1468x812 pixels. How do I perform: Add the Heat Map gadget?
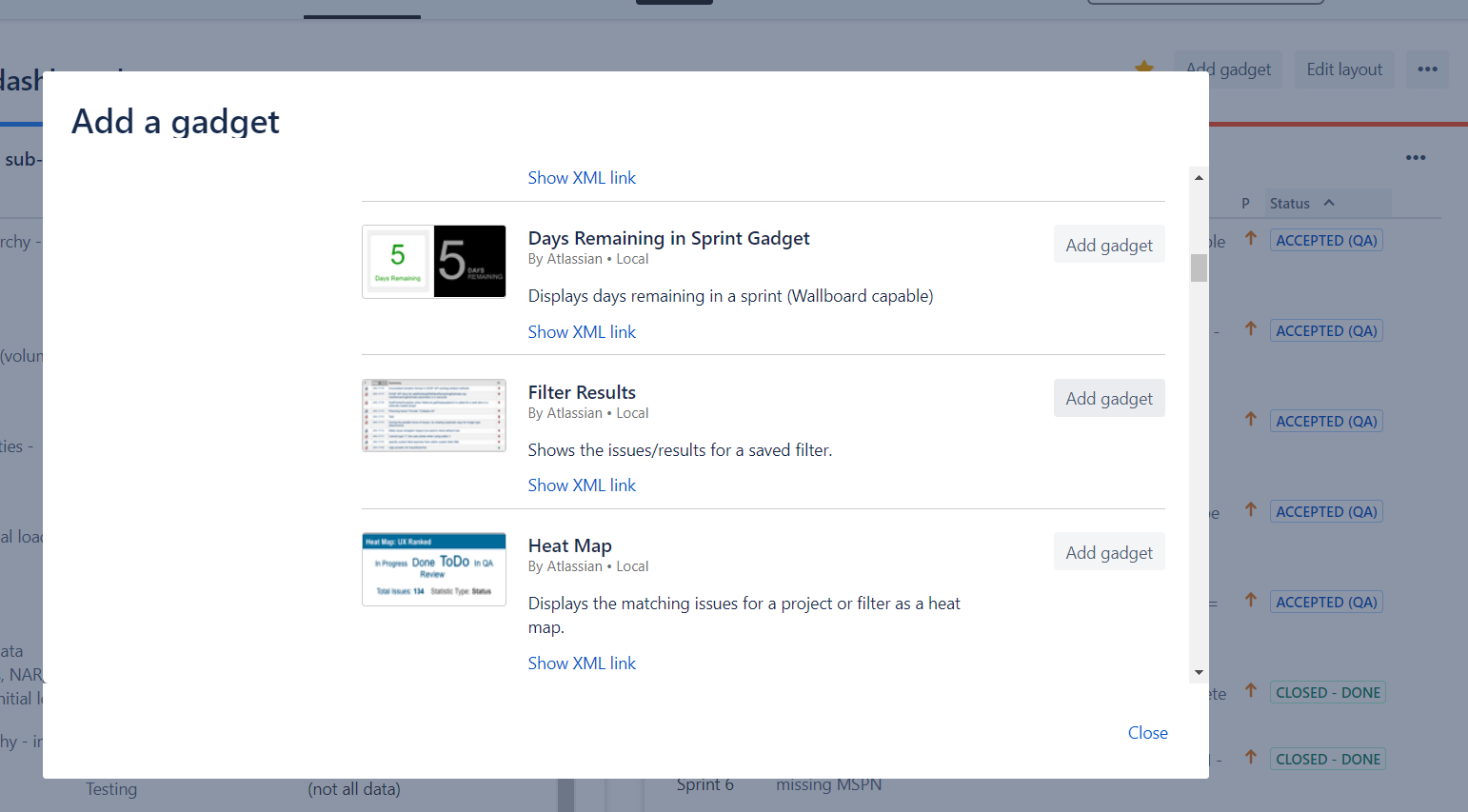click(1108, 552)
